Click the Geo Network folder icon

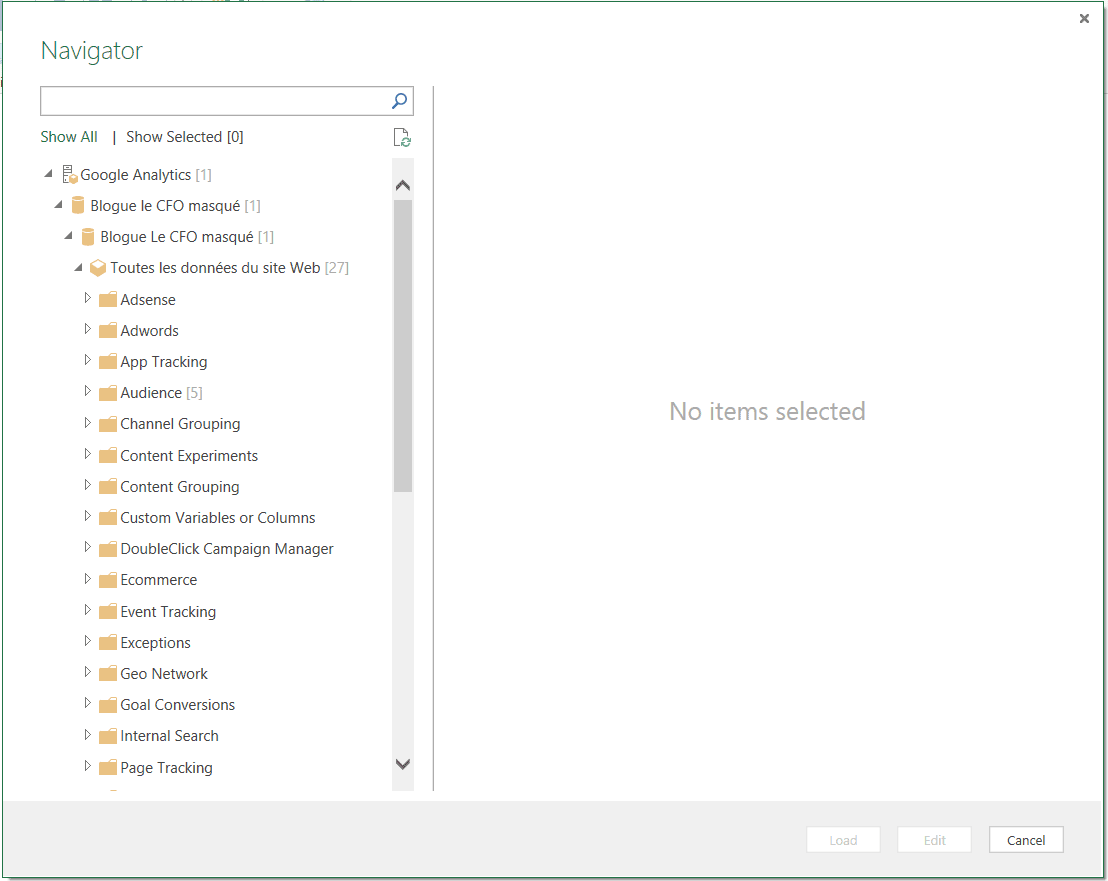coord(108,674)
